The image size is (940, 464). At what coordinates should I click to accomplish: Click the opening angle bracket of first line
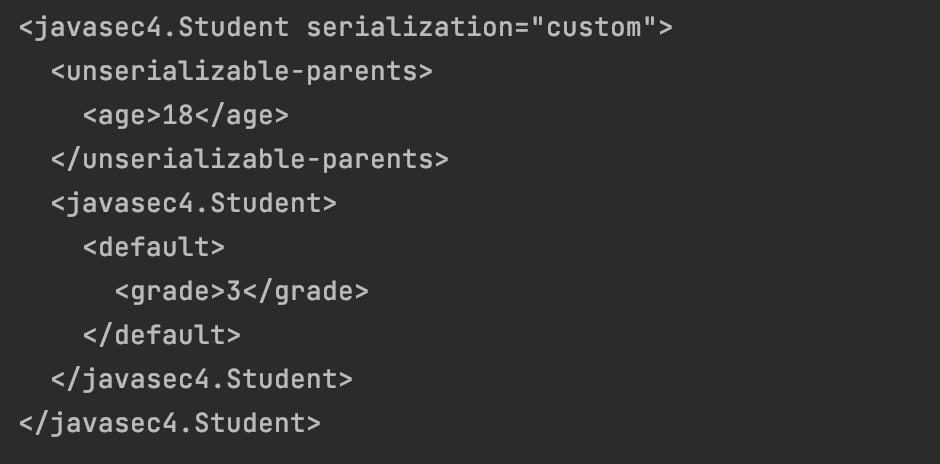(25, 27)
